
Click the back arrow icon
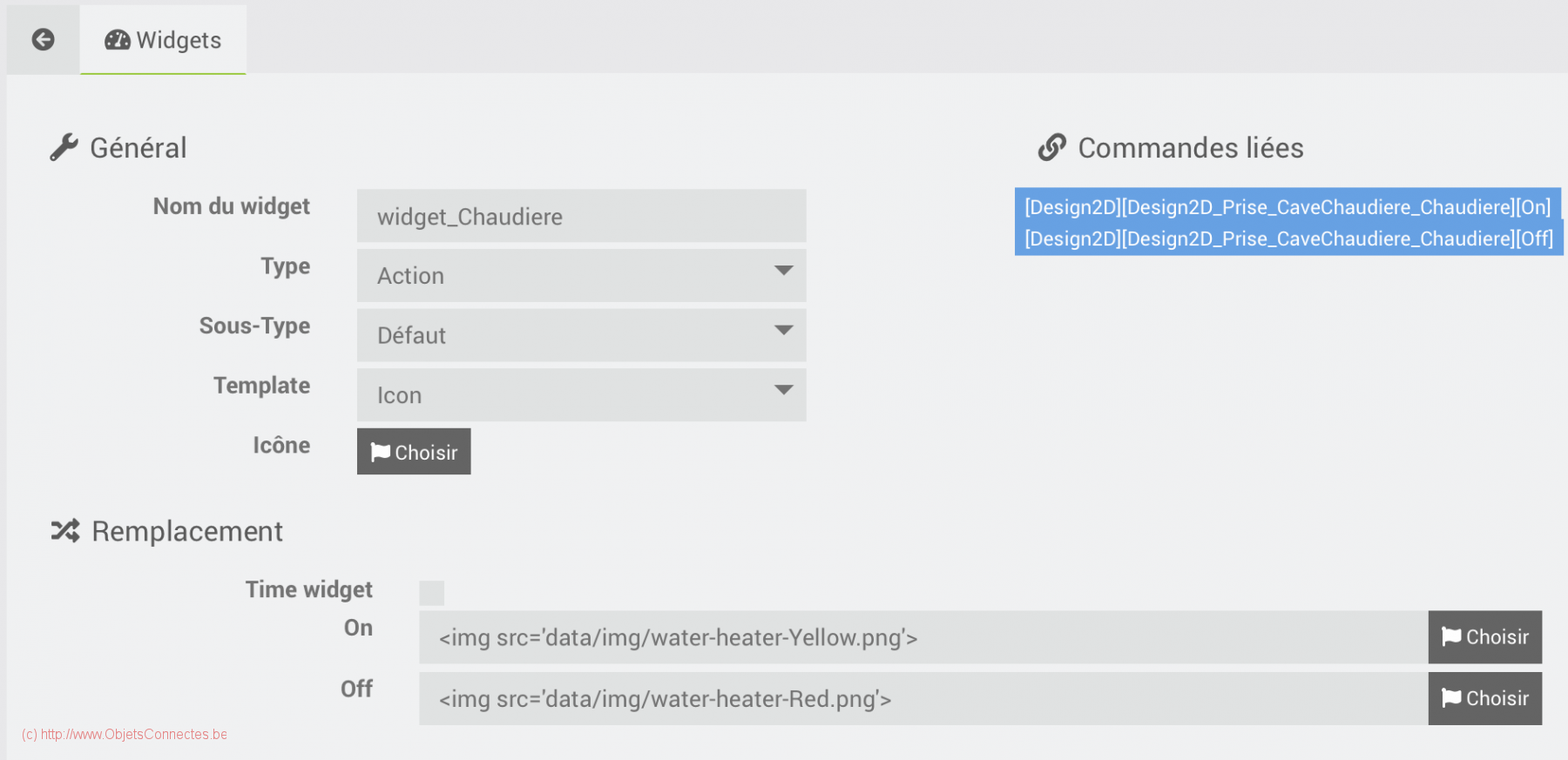(x=43, y=39)
